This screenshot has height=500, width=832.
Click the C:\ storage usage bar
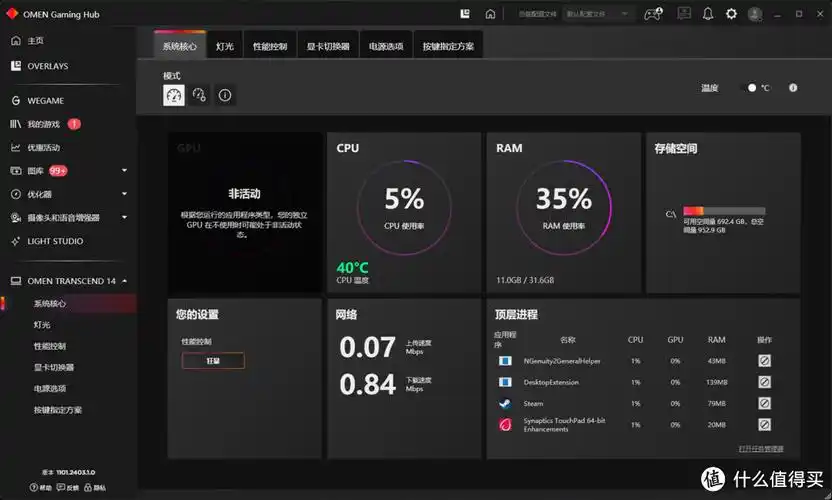tap(724, 211)
